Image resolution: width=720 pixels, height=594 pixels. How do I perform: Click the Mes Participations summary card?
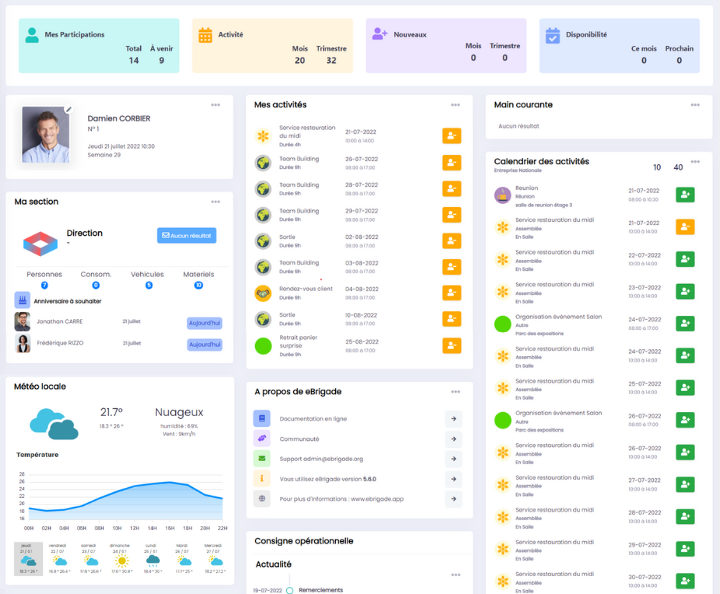click(99, 45)
